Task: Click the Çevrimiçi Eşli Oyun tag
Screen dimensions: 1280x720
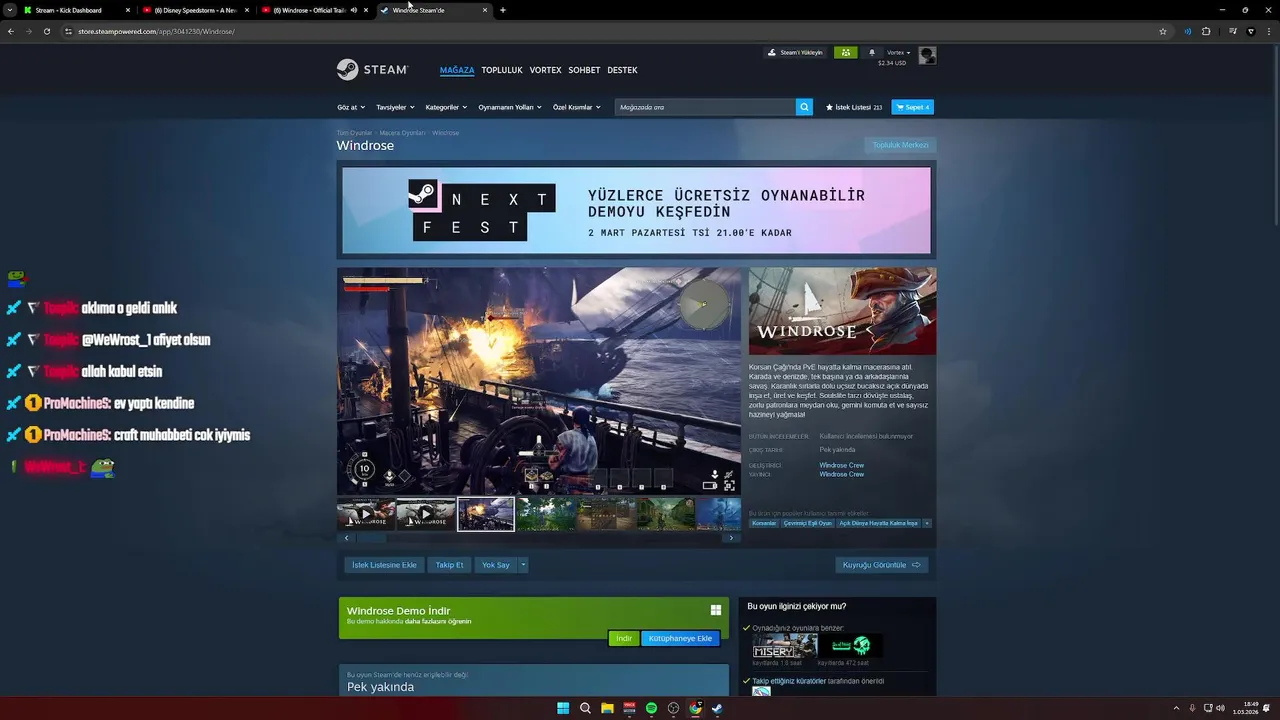Action: point(808,523)
